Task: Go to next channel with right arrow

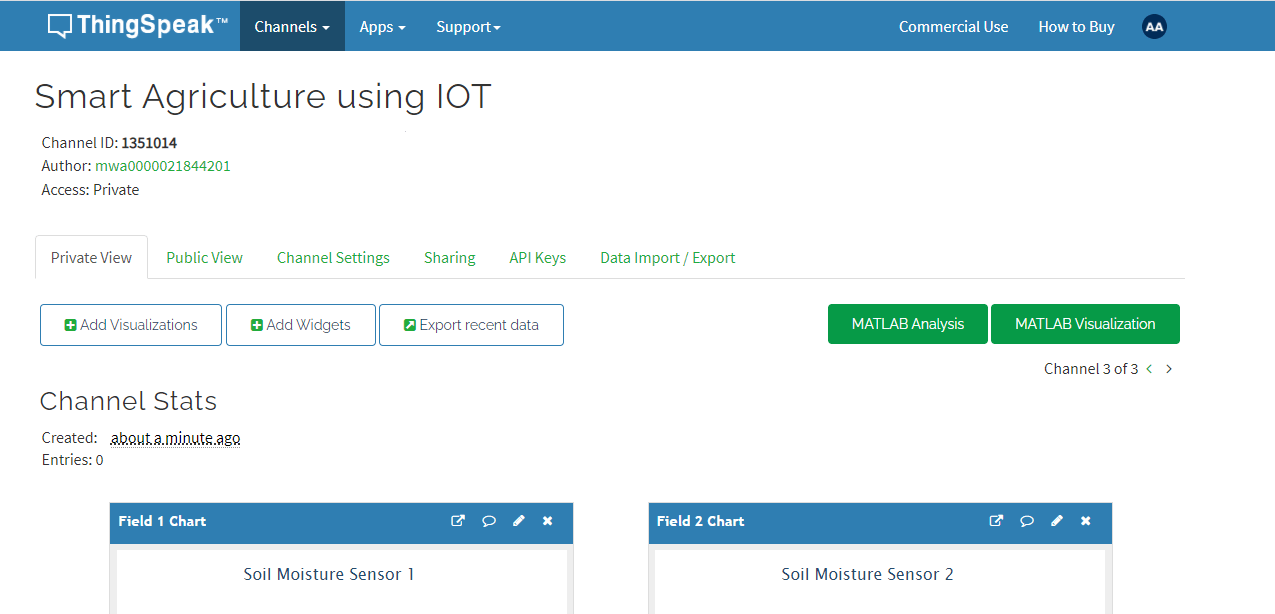Action: (1168, 368)
